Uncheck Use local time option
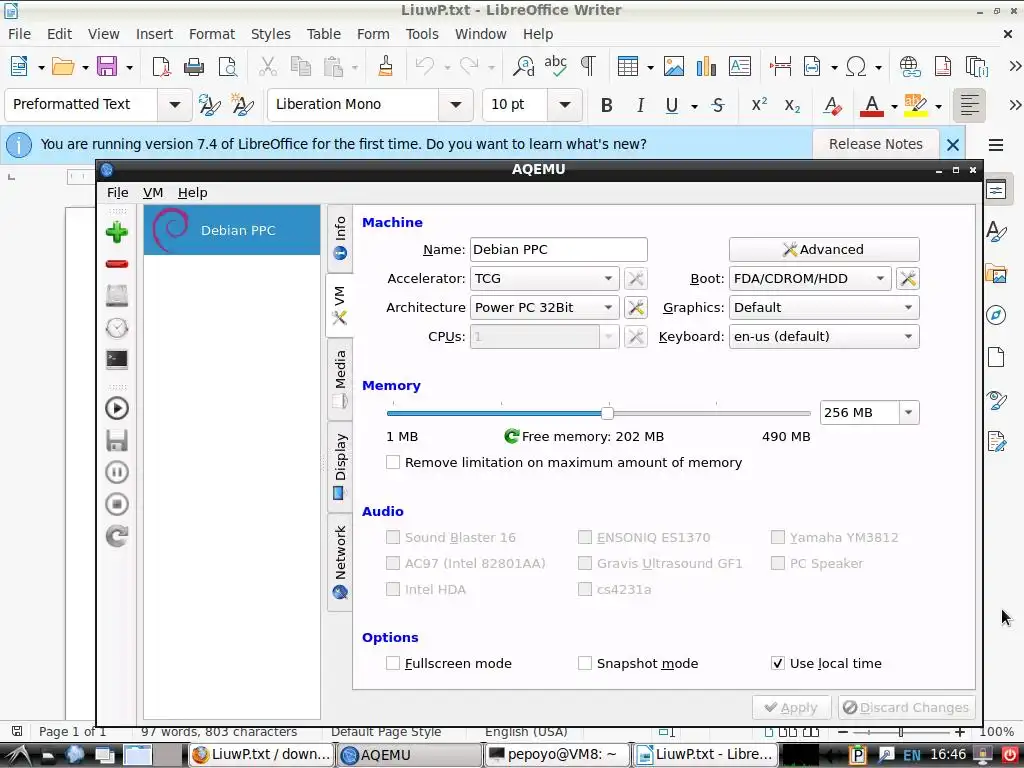The width and height of the screenshot is (1024, 768). 777,664
